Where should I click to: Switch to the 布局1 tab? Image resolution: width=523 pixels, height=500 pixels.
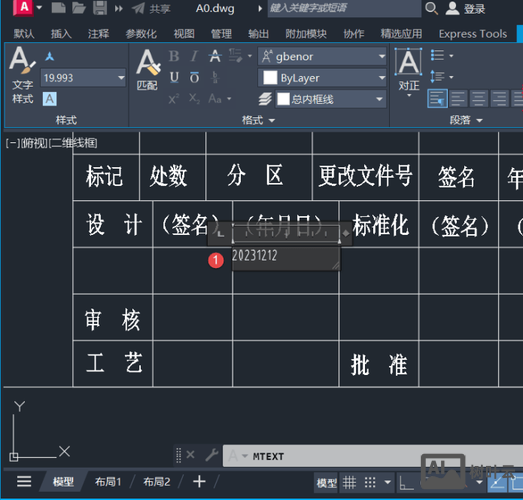click(108, 482)
